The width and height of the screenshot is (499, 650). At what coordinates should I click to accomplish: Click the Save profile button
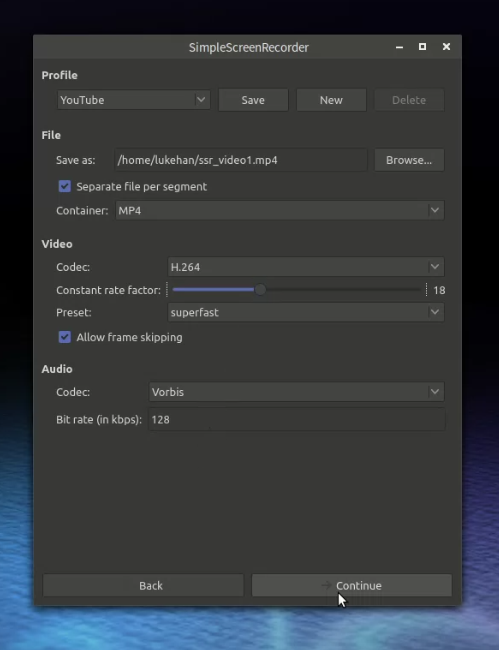[x=253, y=100]
